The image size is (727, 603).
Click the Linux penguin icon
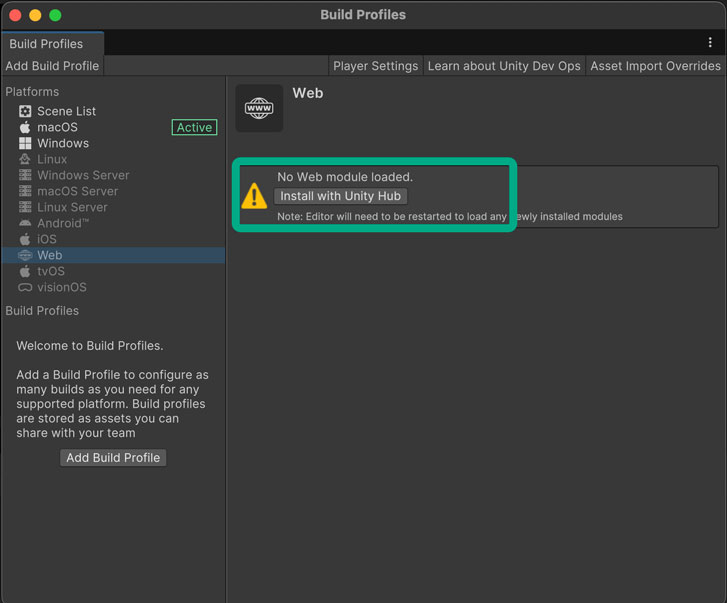[x=25, y=159]
